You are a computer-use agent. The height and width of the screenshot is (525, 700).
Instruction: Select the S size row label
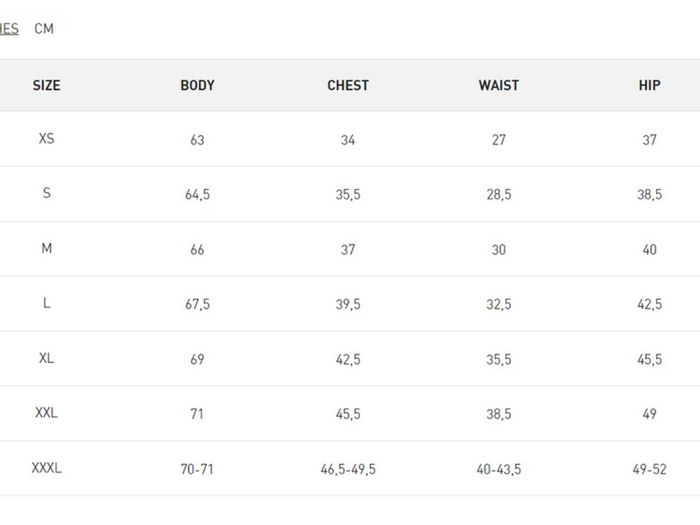46,193
